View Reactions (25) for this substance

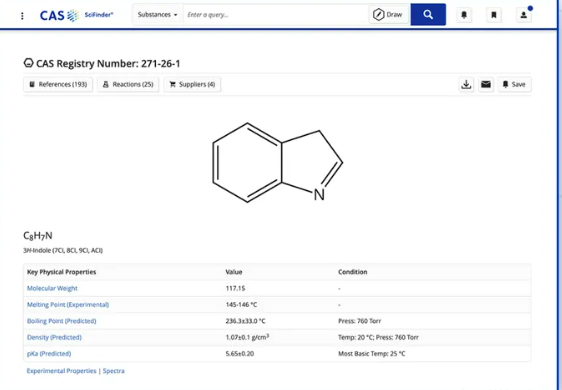(x=128, y=84)
